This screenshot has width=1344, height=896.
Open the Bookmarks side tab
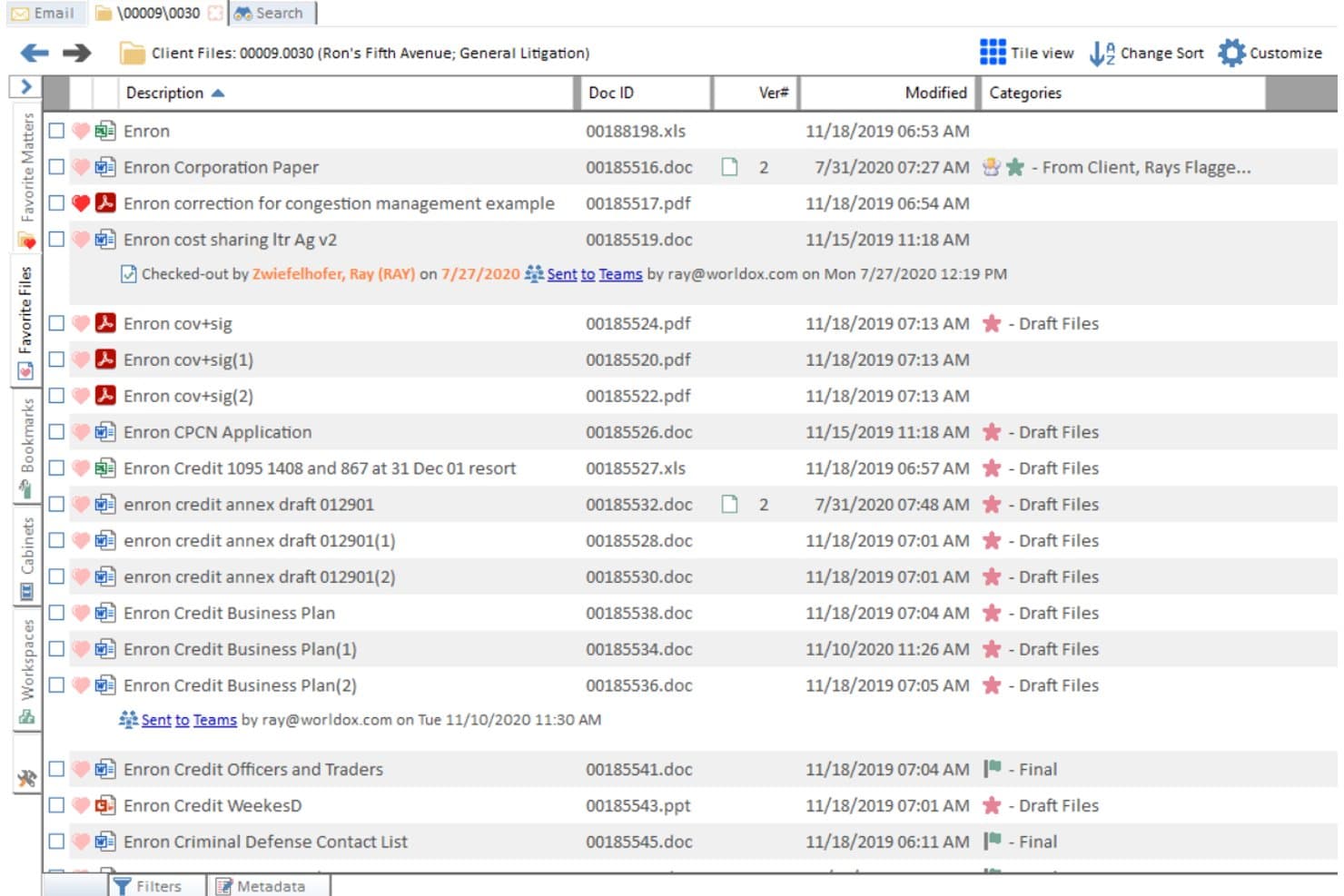[x=26, y=448]
